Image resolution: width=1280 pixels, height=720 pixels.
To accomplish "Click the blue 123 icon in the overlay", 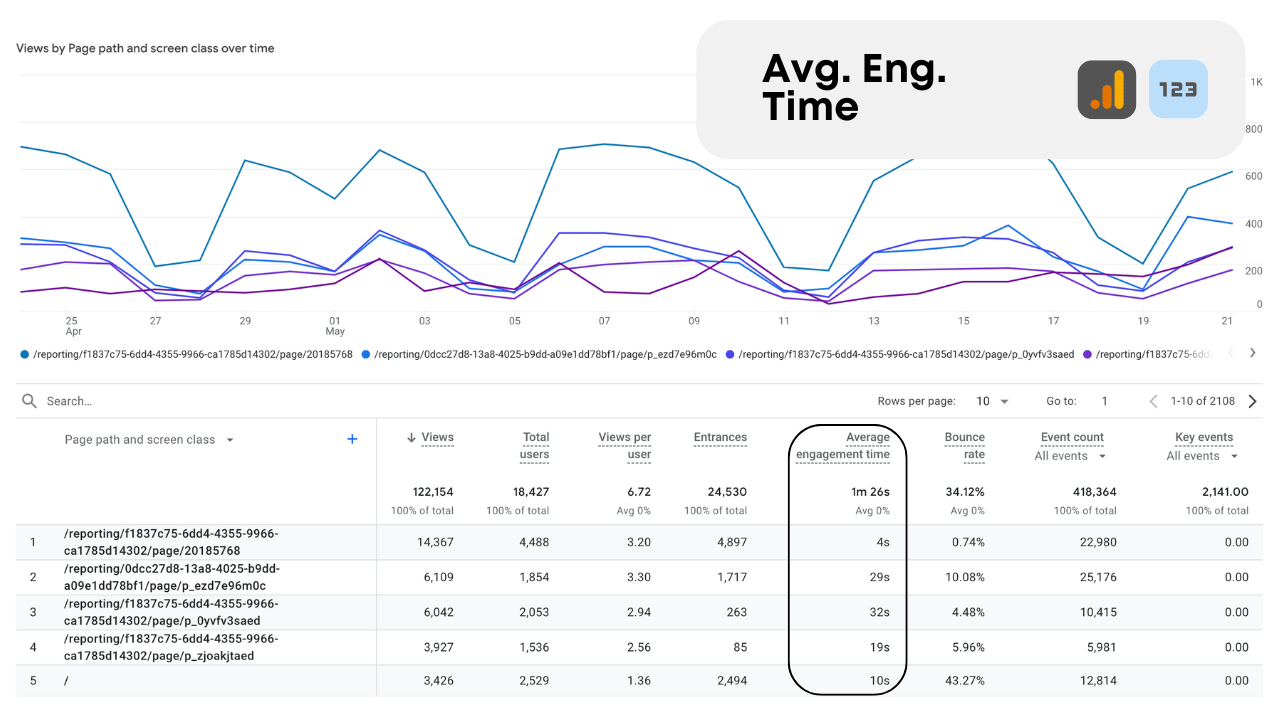I will coord(1178,89).
